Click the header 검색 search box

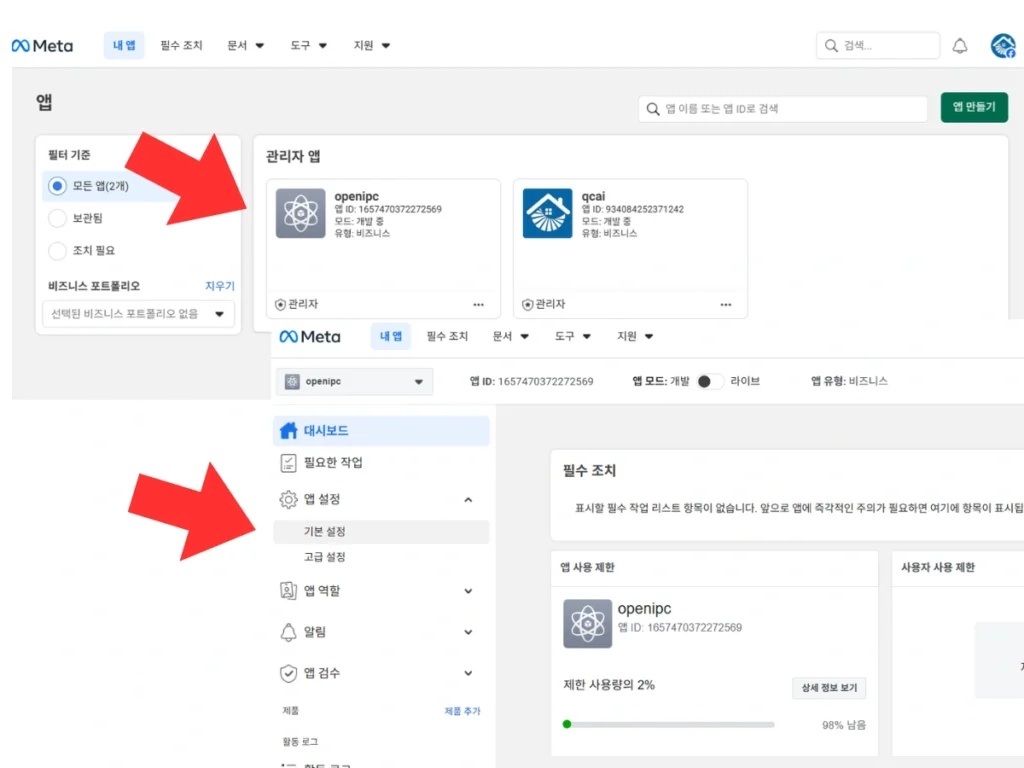[x=878, y=46]
